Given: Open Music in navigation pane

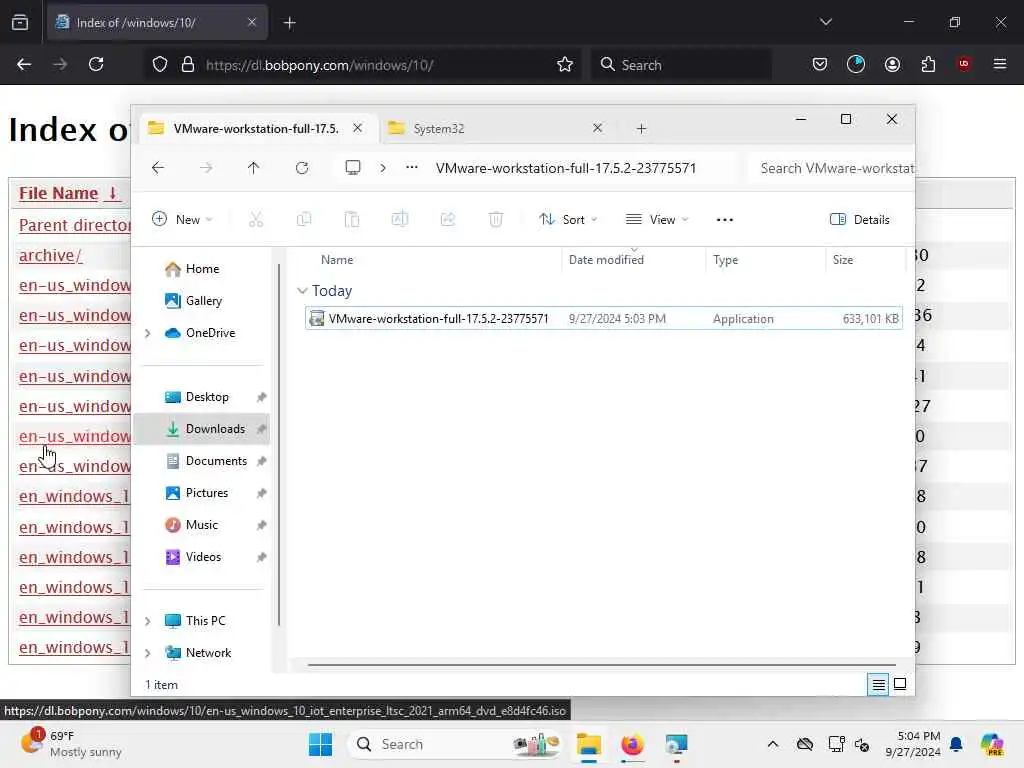Looking at the screenshot, I should pyautogui.click(x=202, y=525).
